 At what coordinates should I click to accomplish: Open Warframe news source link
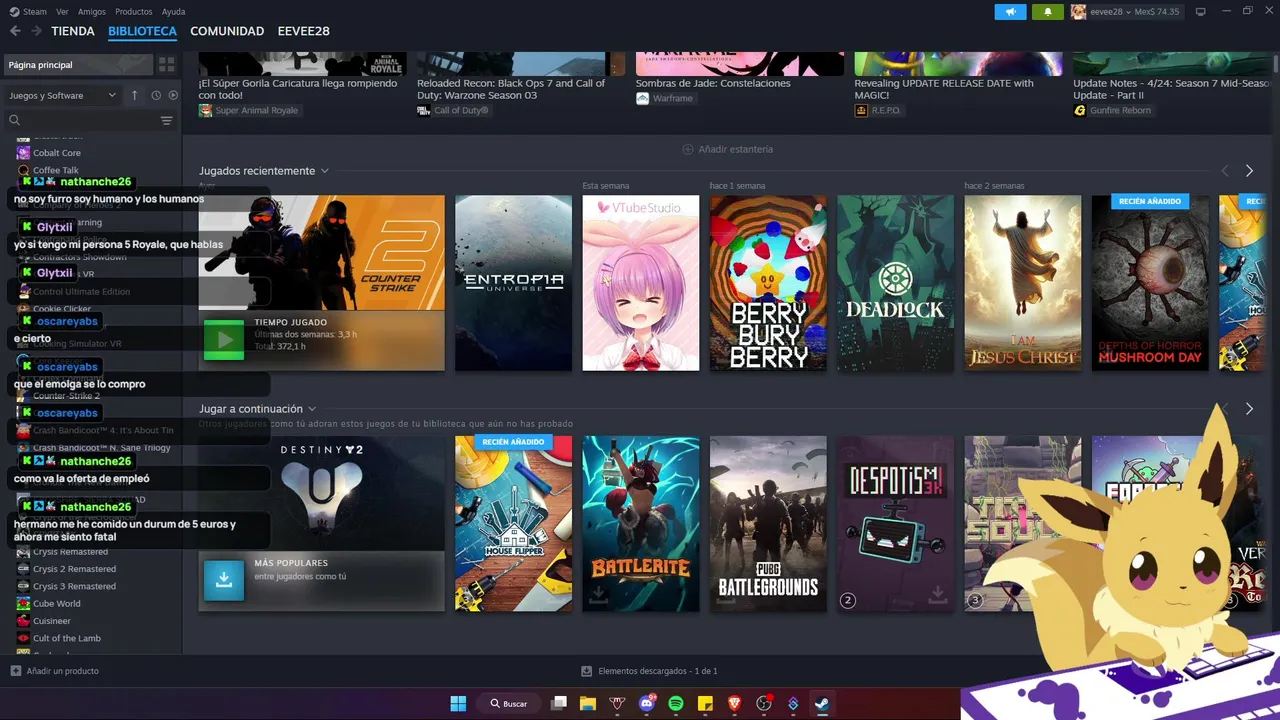[665, 98]
